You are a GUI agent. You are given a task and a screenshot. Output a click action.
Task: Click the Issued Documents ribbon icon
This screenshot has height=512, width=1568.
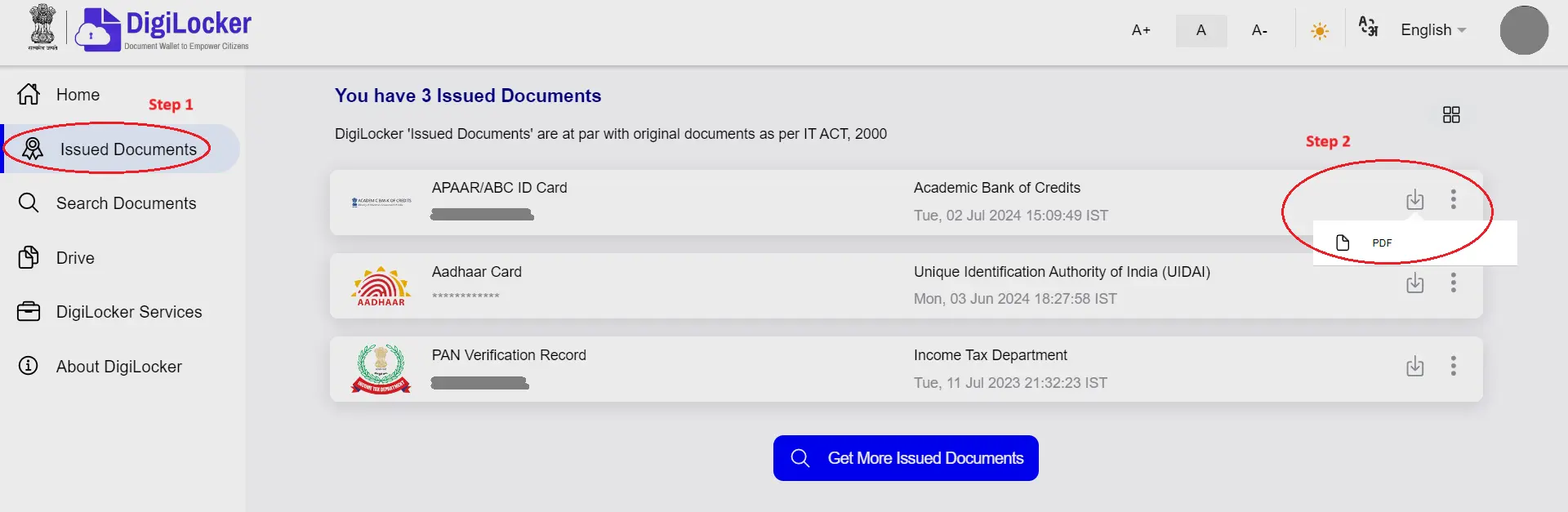[x=33, y=149]
